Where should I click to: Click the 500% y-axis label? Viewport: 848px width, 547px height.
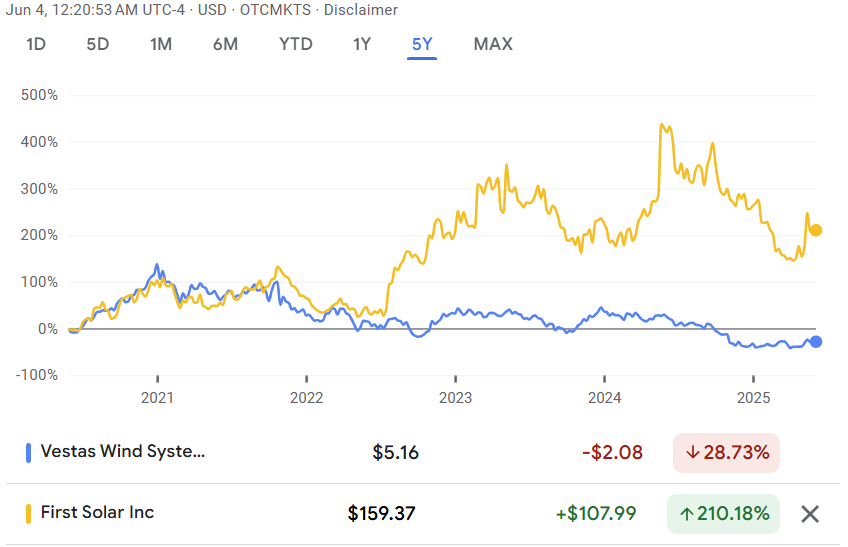point(39,95)
